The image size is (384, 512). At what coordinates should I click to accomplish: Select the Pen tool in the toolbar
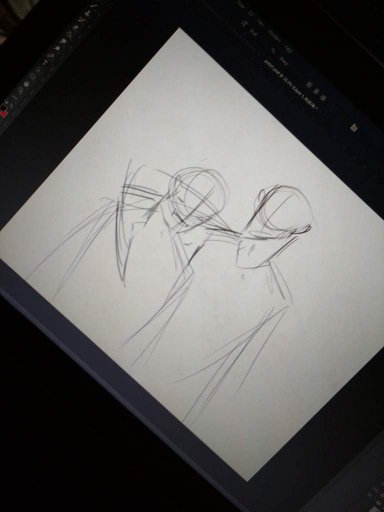coord(51,56)
